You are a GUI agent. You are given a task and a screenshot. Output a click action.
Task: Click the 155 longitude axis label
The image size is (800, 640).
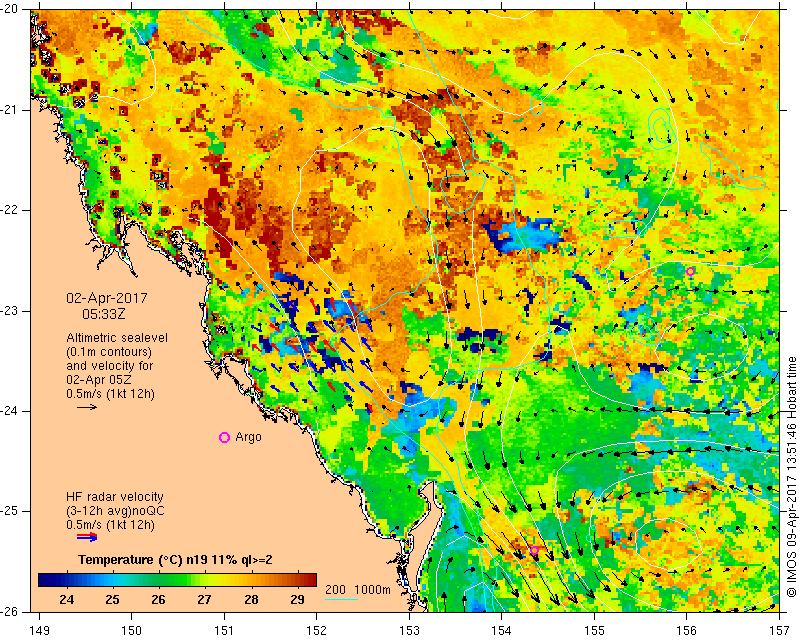(x=594, y=630)
